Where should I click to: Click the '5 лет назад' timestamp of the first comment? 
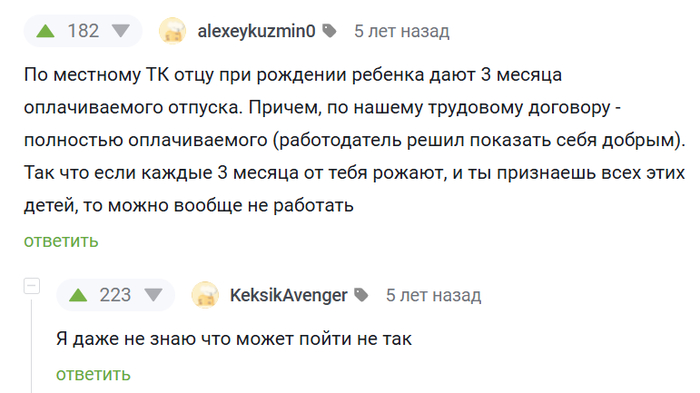click(x=402, y=31)
